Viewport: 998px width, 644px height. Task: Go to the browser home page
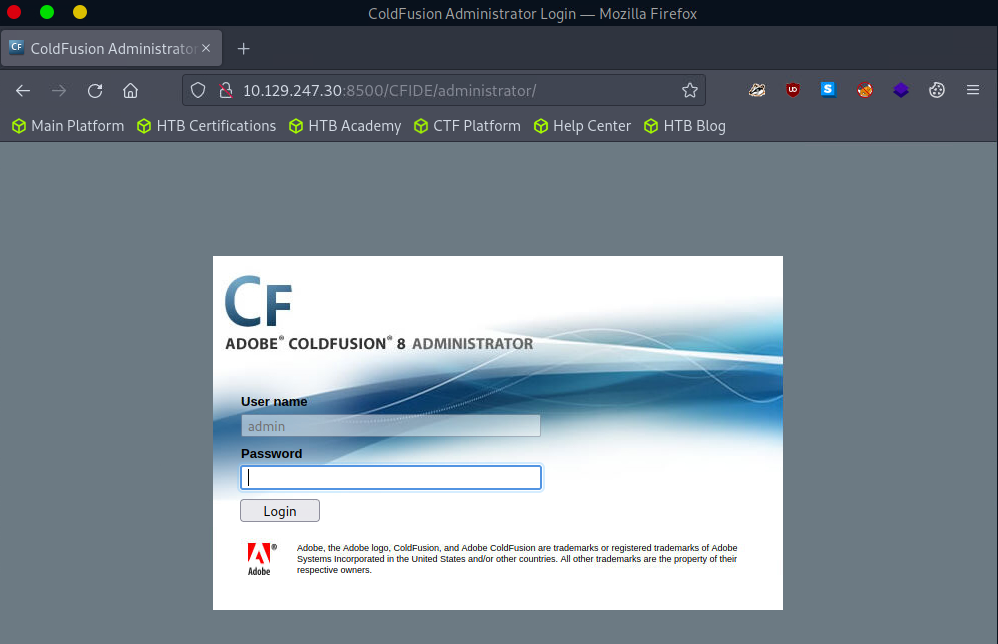click(x=130, y=90)
